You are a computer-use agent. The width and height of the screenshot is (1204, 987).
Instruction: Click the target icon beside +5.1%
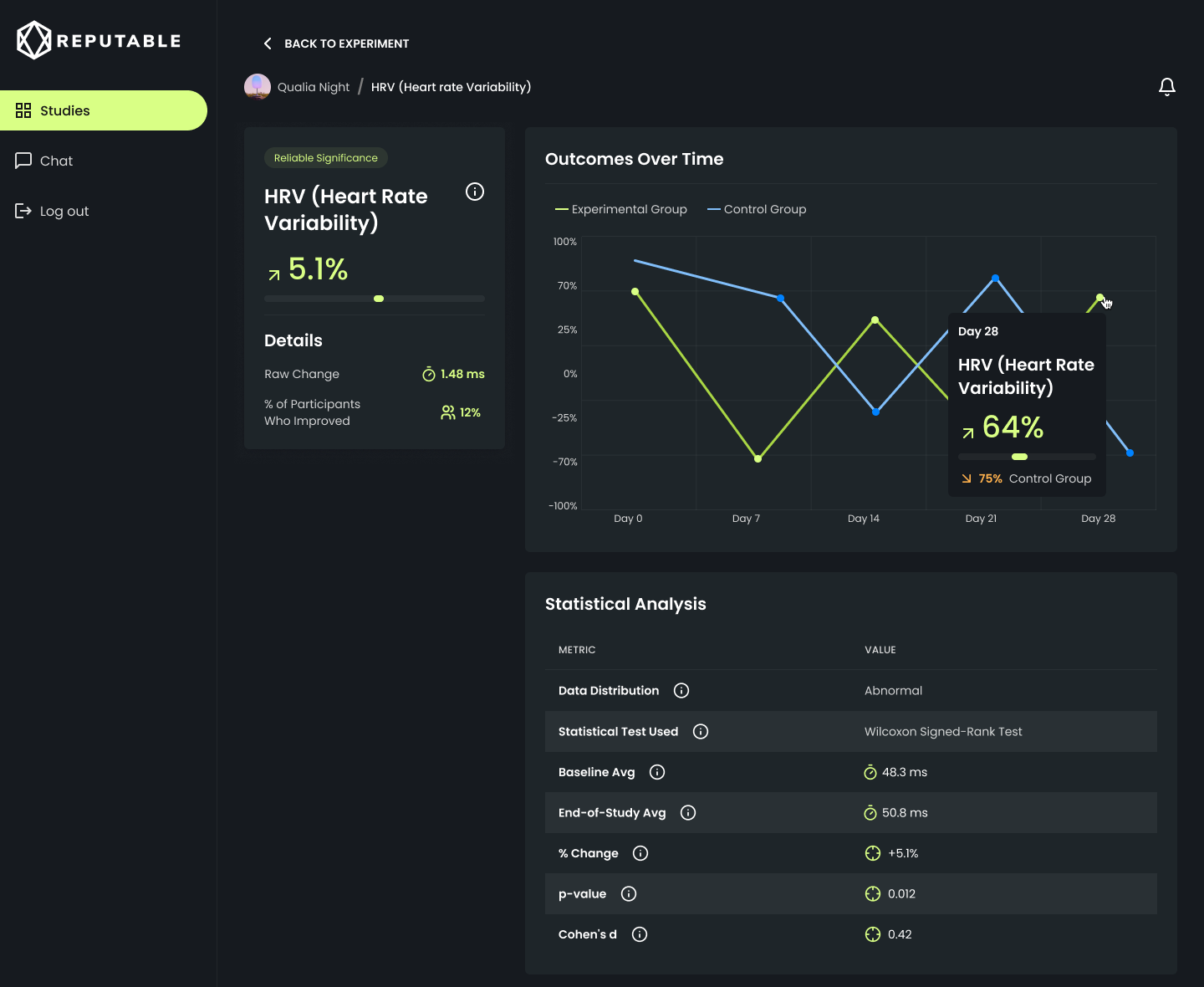pyautogui.click(x=873, y=853)
